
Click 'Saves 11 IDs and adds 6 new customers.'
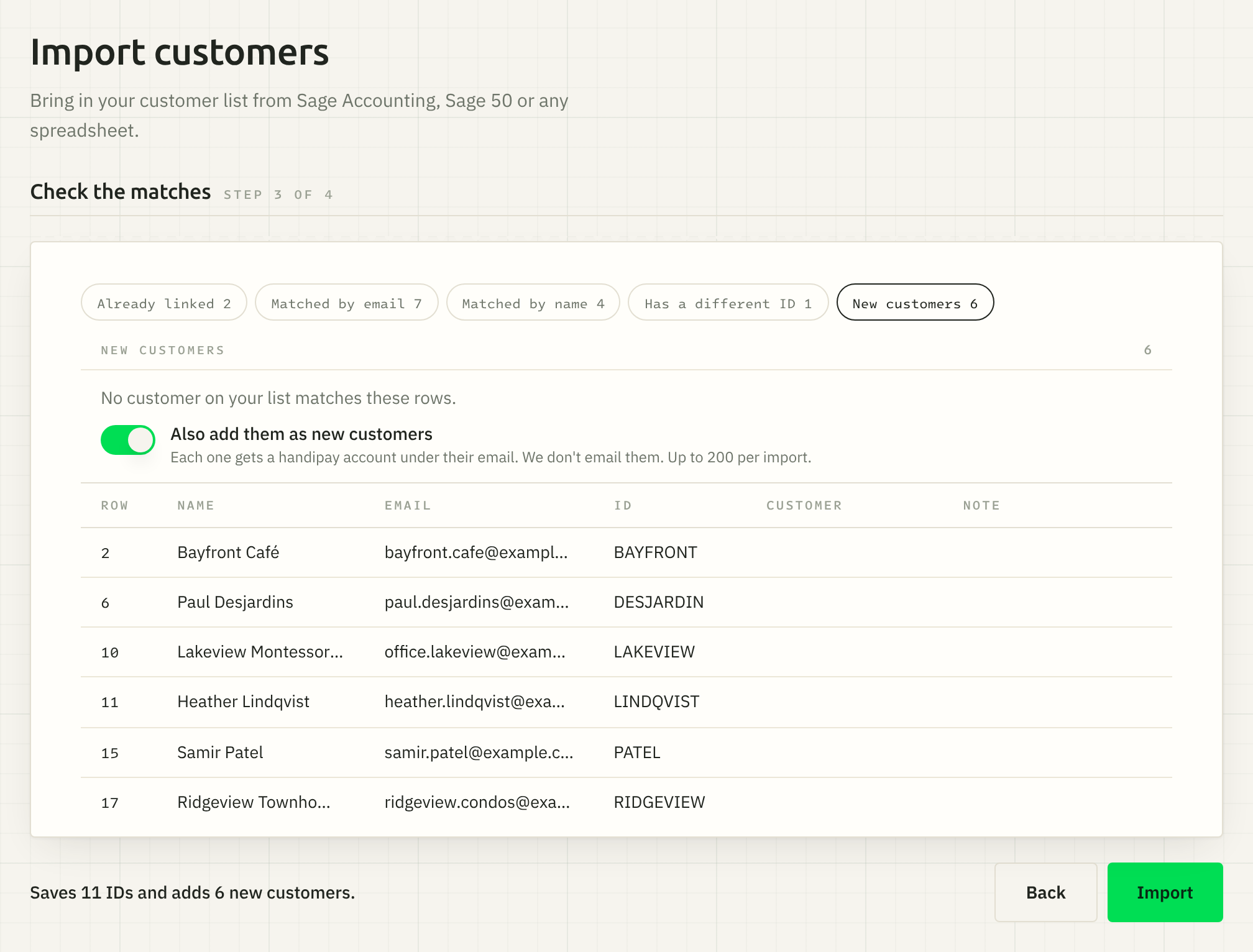click(x=193, y=893)
